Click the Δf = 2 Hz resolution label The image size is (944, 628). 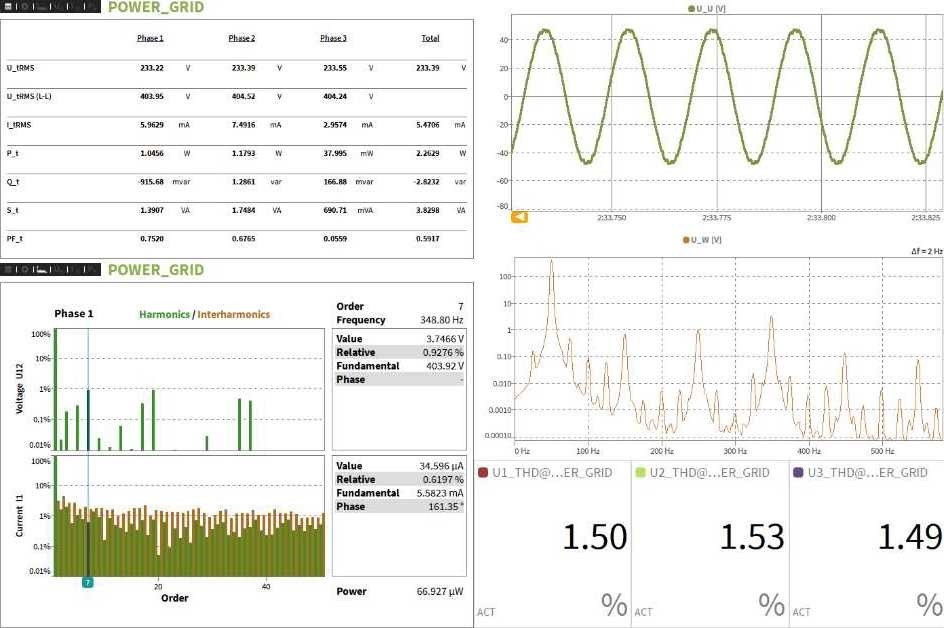[x=925, y=254]
